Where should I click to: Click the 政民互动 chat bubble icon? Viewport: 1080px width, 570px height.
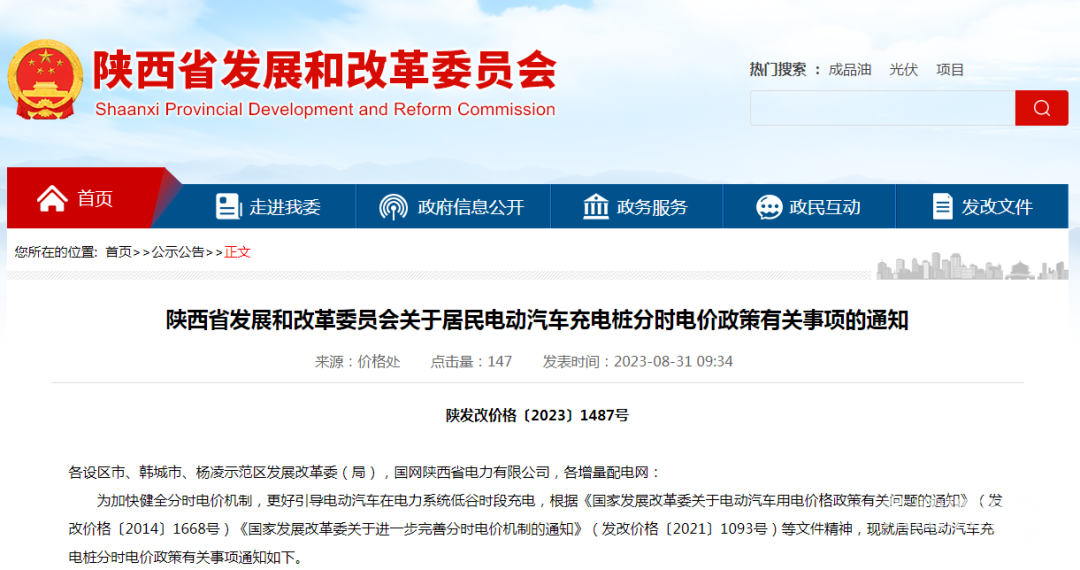point(769,207)
